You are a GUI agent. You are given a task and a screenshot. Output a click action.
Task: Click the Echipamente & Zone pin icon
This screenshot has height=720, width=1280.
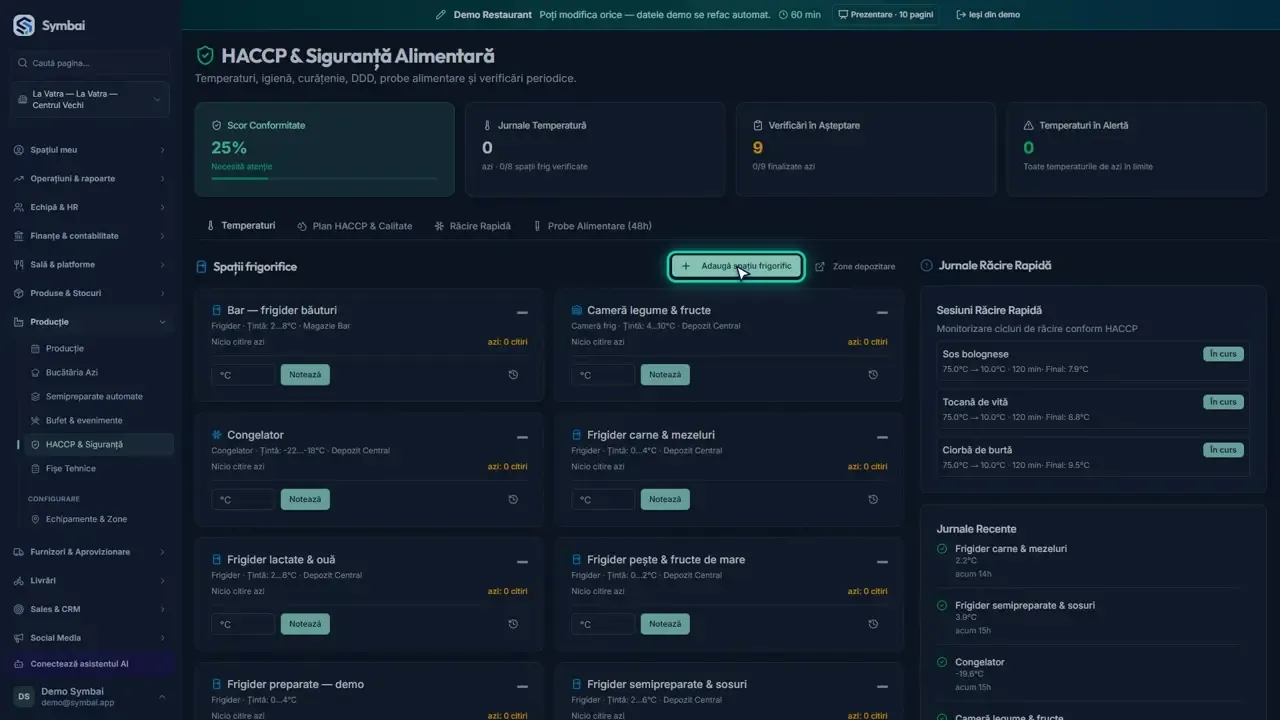[x=36, y=519]
